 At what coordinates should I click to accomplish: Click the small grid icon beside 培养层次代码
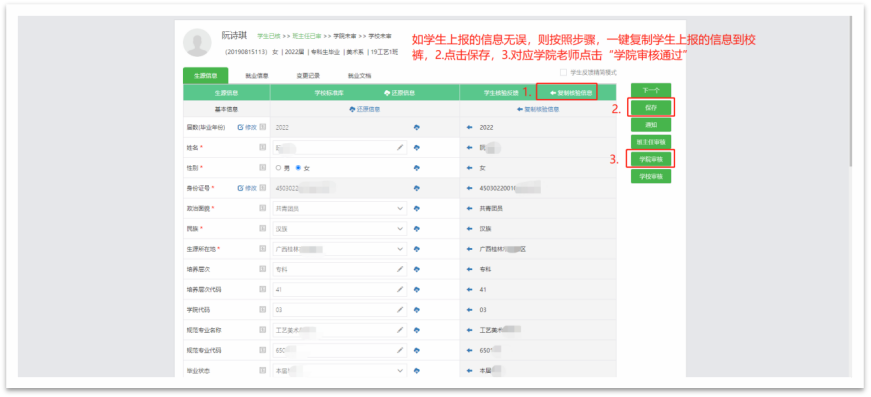[263, 289]
